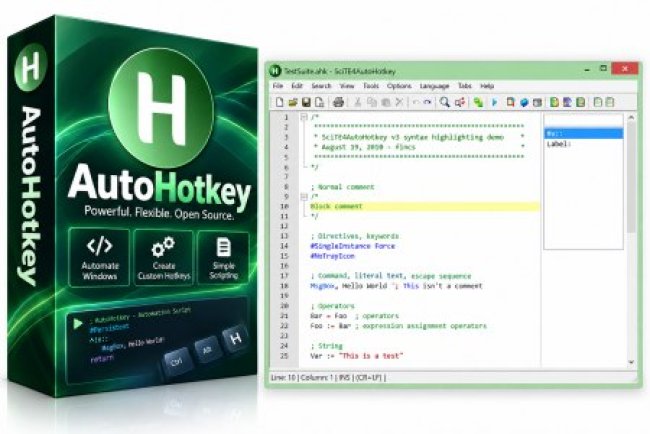Viewport: 650px width, 434px height.
Task: Click the first pale grey document icon
Action: point(597,102)
